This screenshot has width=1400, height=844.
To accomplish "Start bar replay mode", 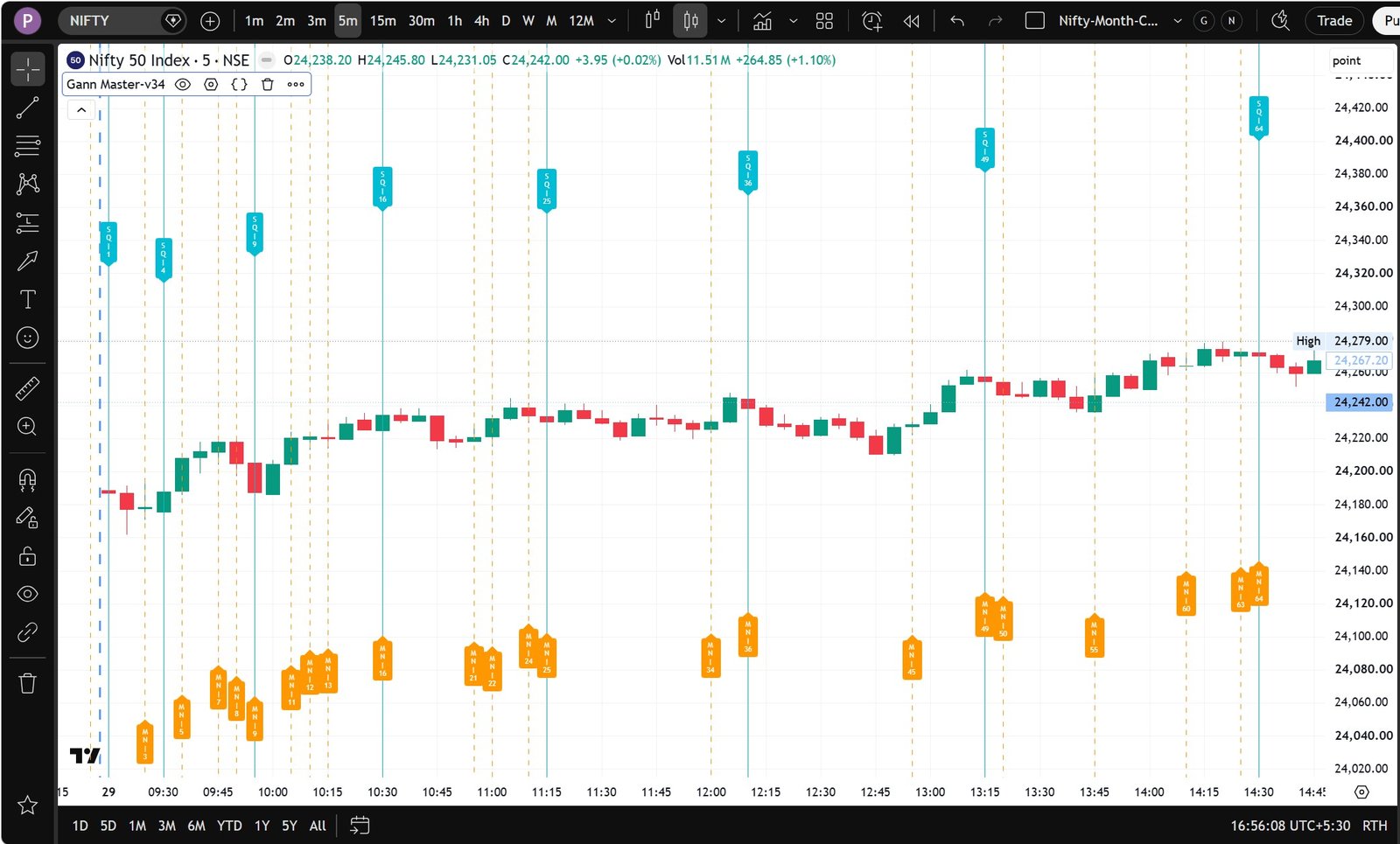I will click(x=911, y=20).
